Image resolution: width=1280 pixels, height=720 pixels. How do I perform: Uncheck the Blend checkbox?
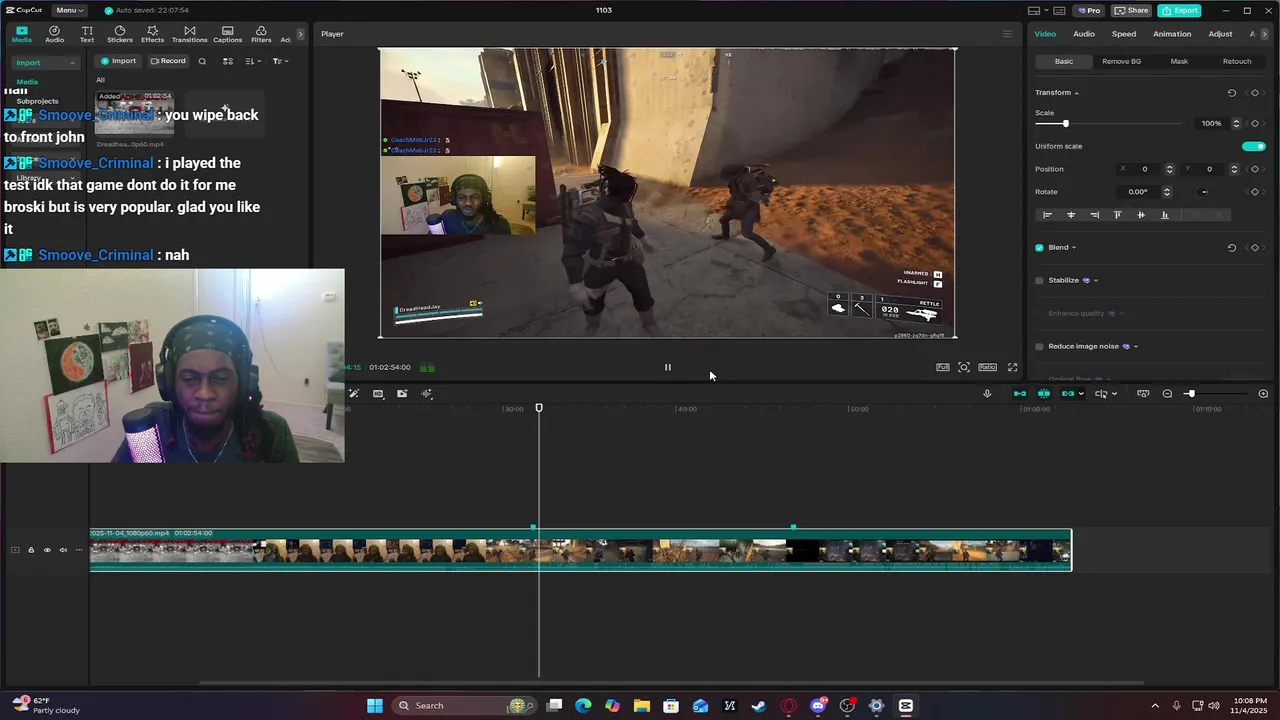[x=1039, y=248]
